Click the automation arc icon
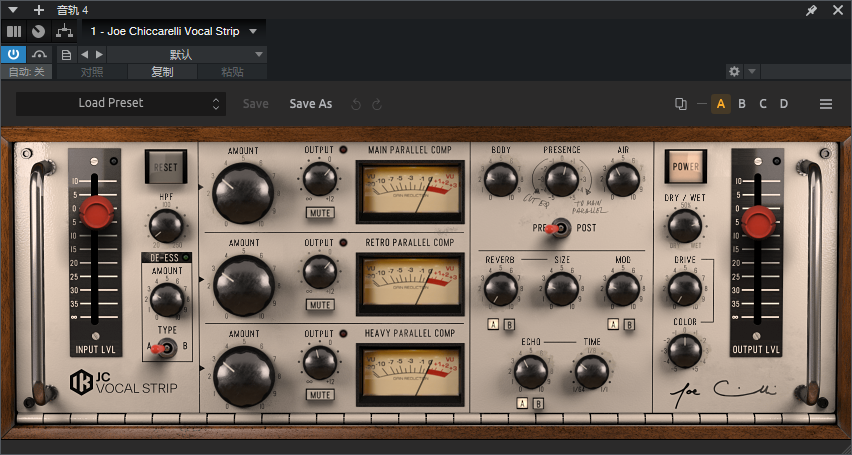The image size is (852, 455). click(39, 54)
